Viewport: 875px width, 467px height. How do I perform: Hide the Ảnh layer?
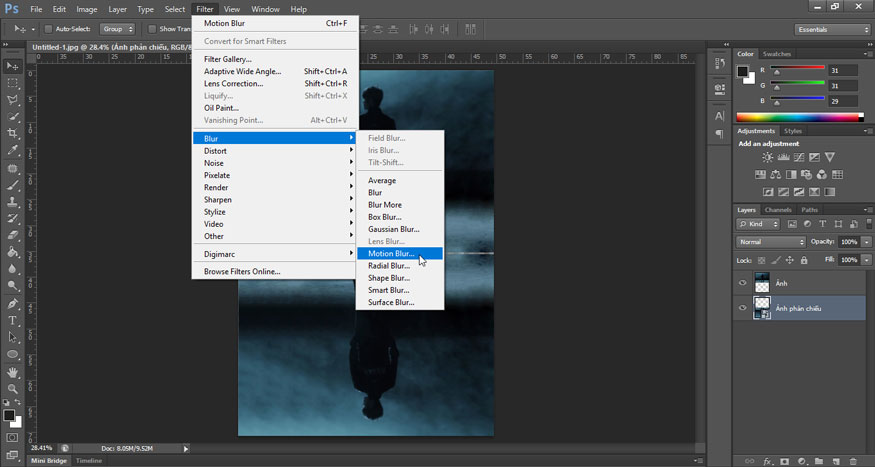point(742,283)
